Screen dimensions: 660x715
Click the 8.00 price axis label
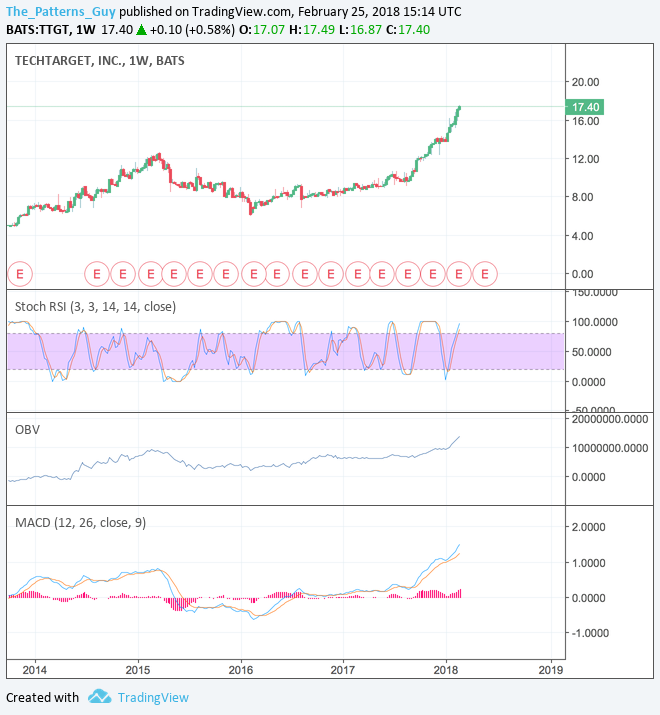583,197
